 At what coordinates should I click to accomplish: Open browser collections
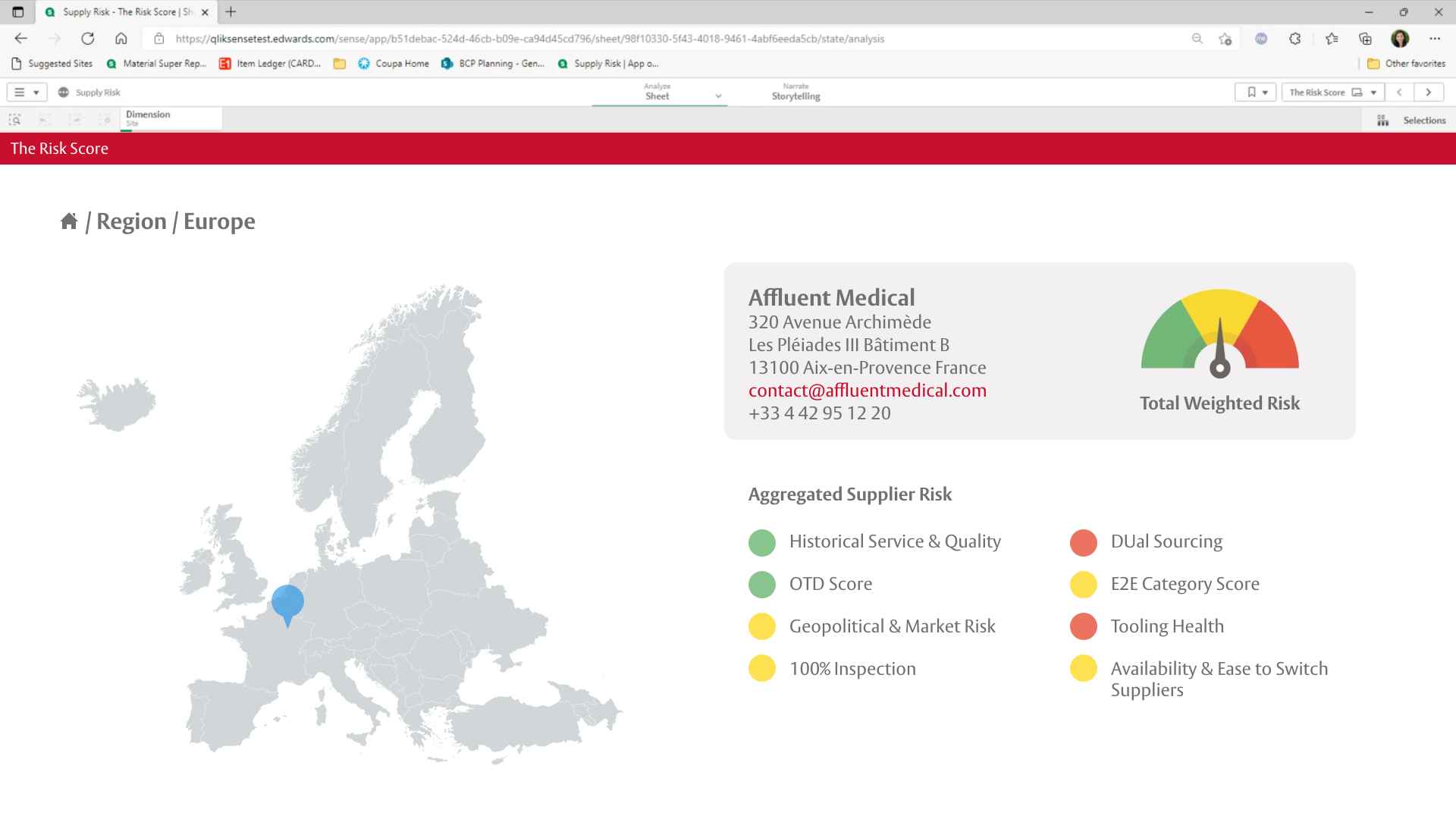(x=1365, y=39)
